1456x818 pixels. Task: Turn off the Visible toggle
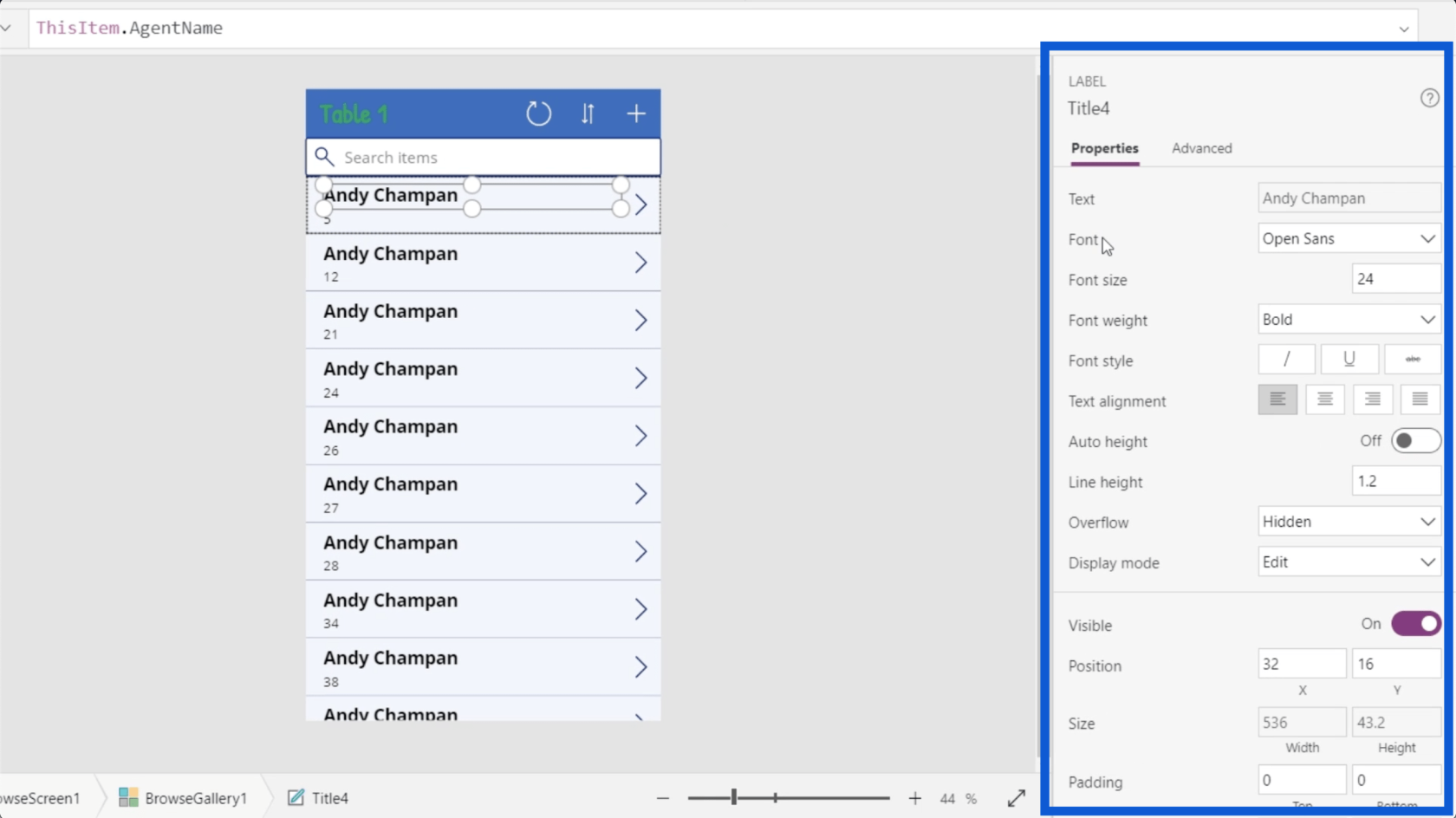pyautogui.click(x=1414, y=624)
